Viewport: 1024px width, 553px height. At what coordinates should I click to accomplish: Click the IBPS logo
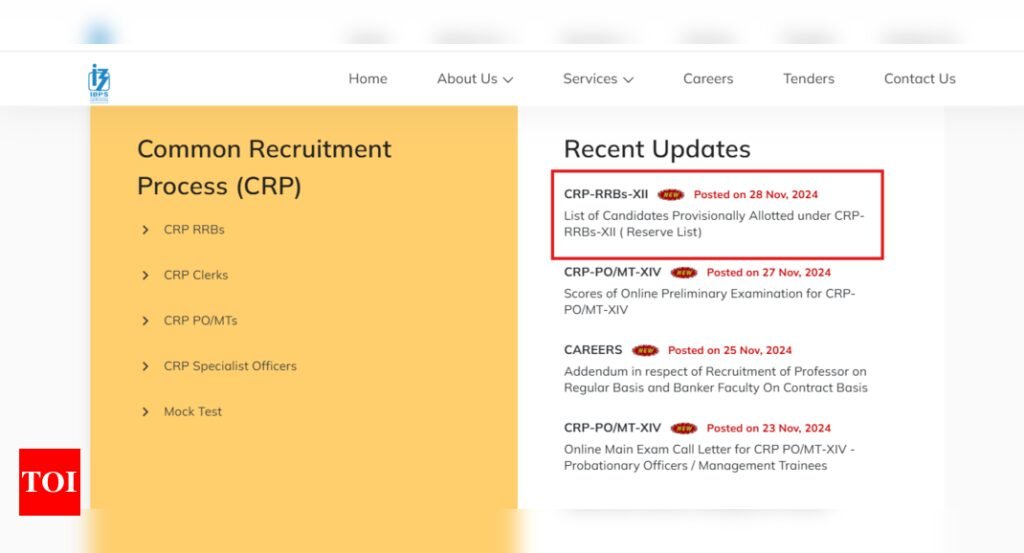99,83
